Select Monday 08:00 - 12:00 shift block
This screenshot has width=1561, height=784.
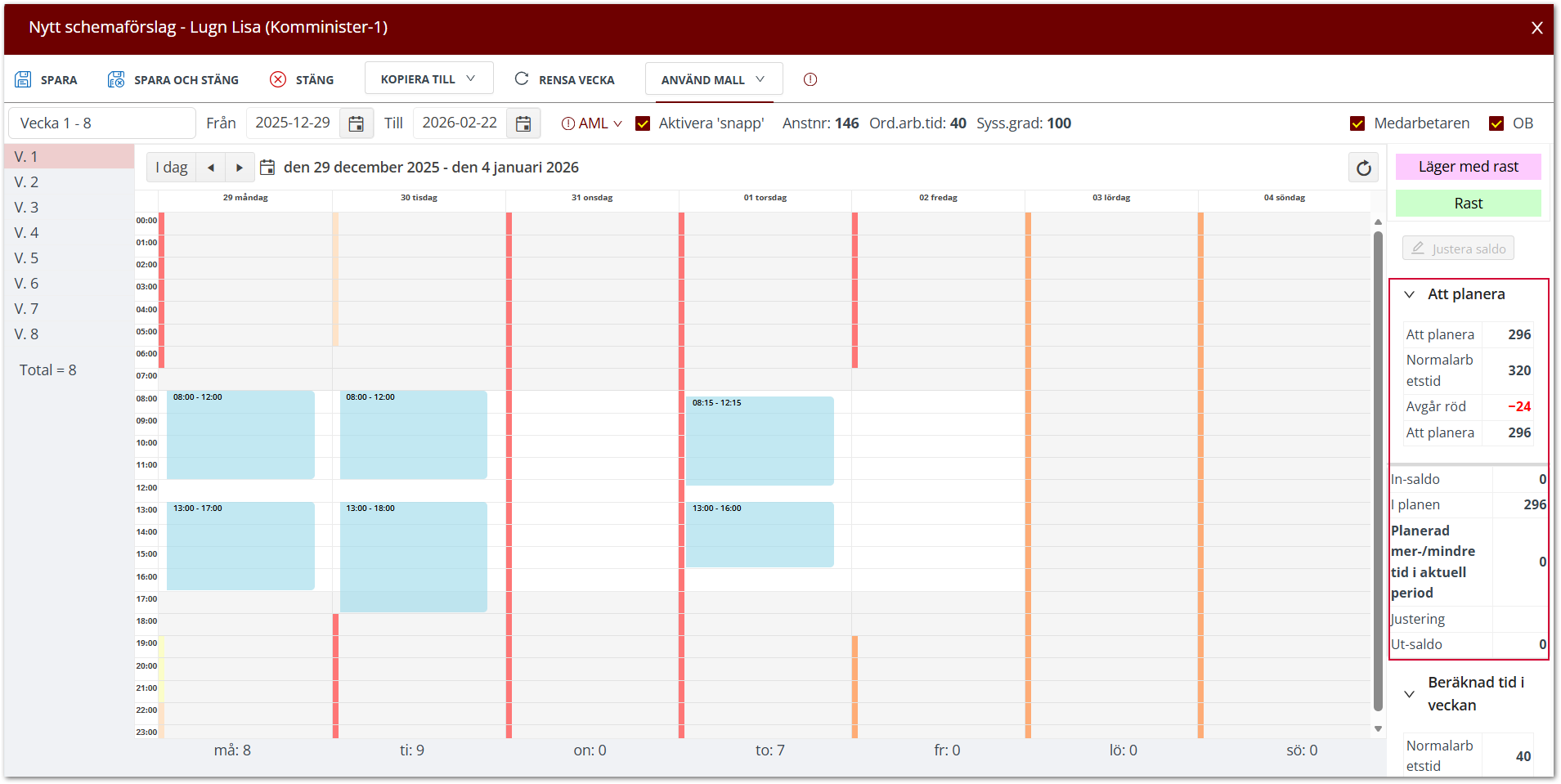point(240,435)
